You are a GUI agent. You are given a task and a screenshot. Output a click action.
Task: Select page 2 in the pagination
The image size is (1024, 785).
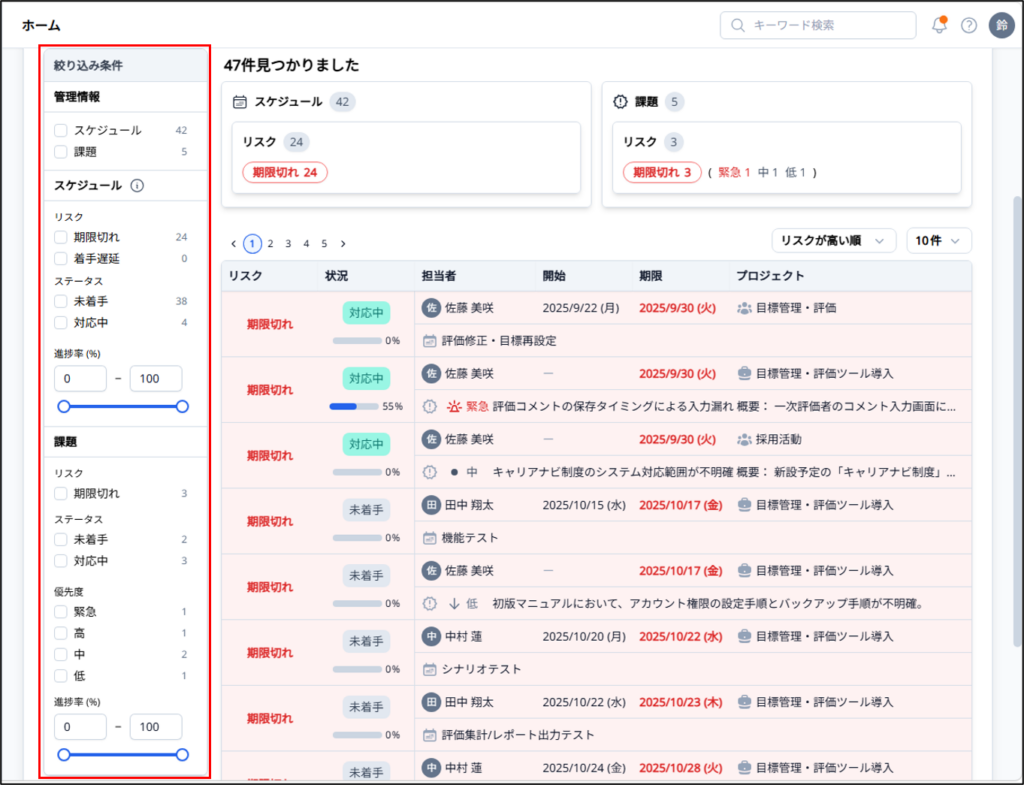pyautogui.click(x=270, y=244)
